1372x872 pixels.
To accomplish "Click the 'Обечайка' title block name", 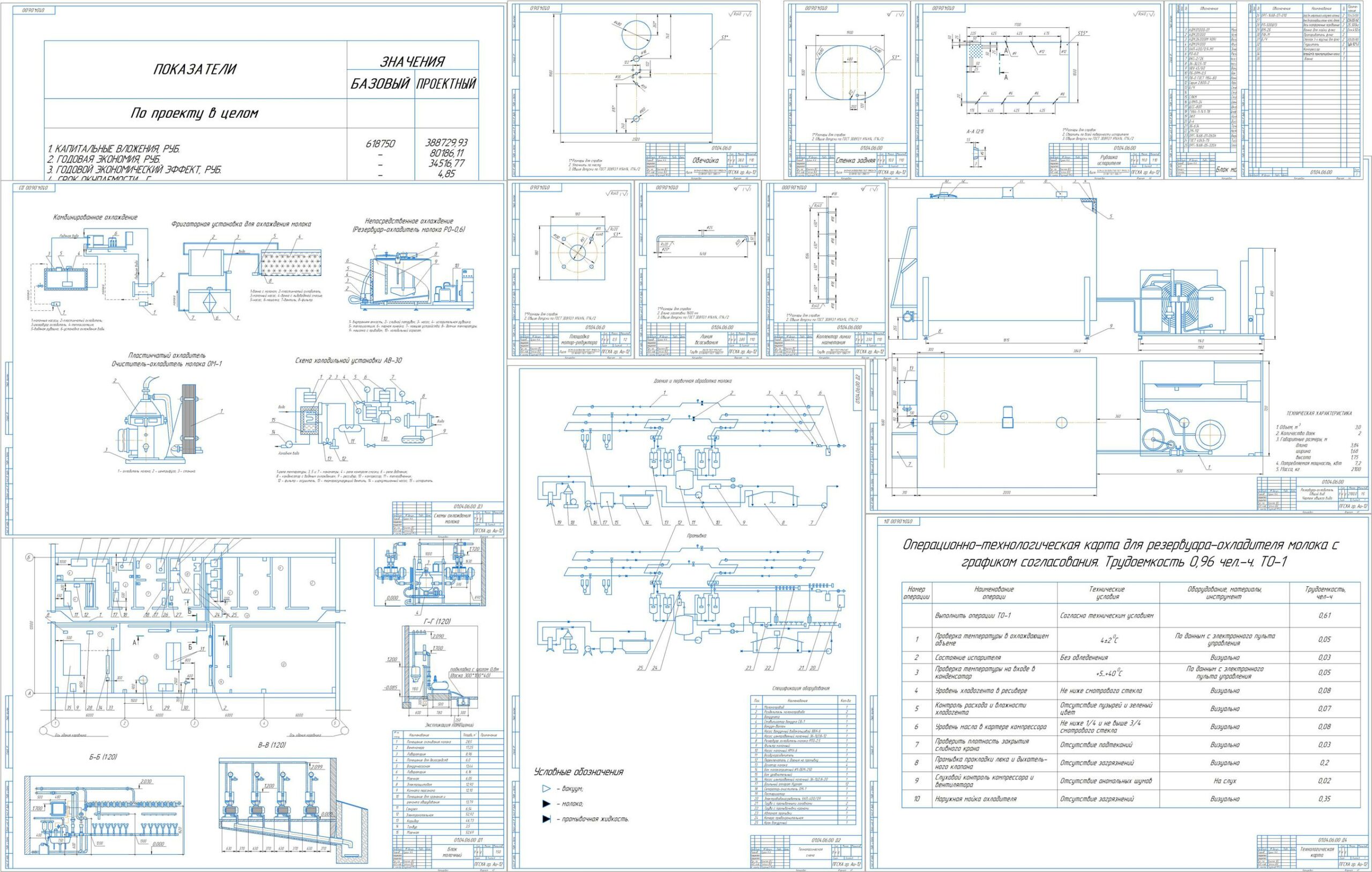I will click(x=705, y=161).
